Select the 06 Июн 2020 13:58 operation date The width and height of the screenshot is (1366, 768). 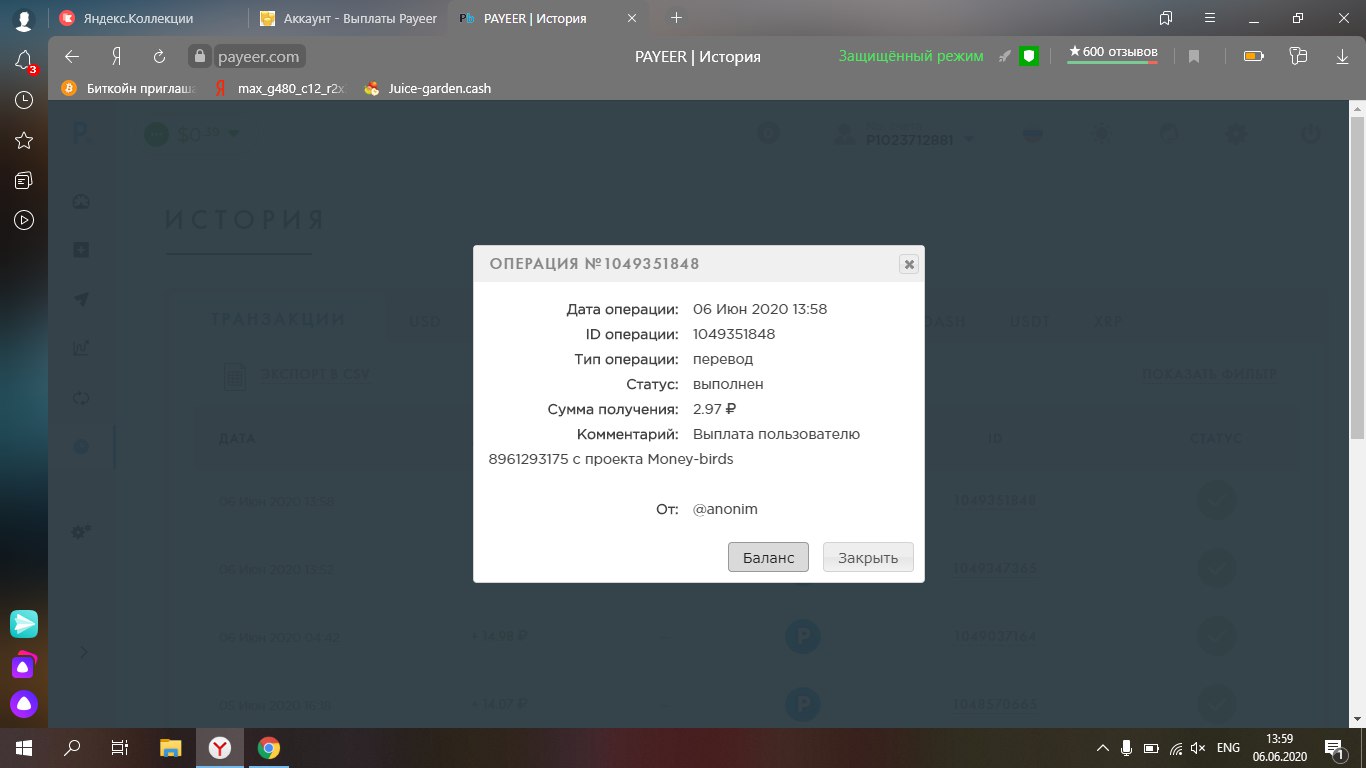coord(760,309)
